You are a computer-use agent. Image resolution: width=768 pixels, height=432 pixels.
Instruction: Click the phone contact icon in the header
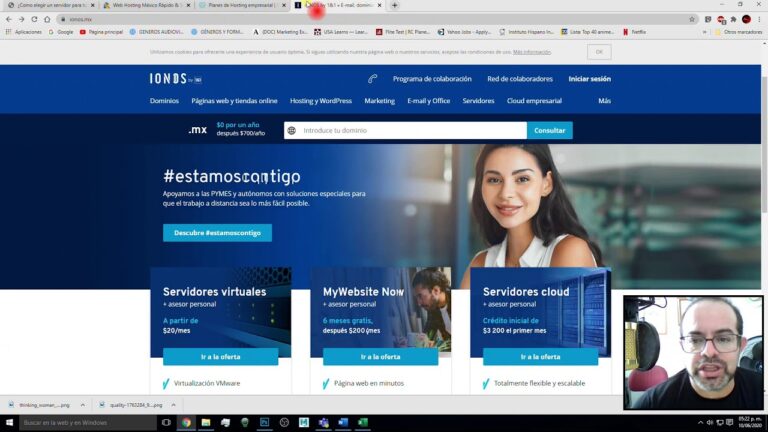pyautogui.click(x=372, y=78)
